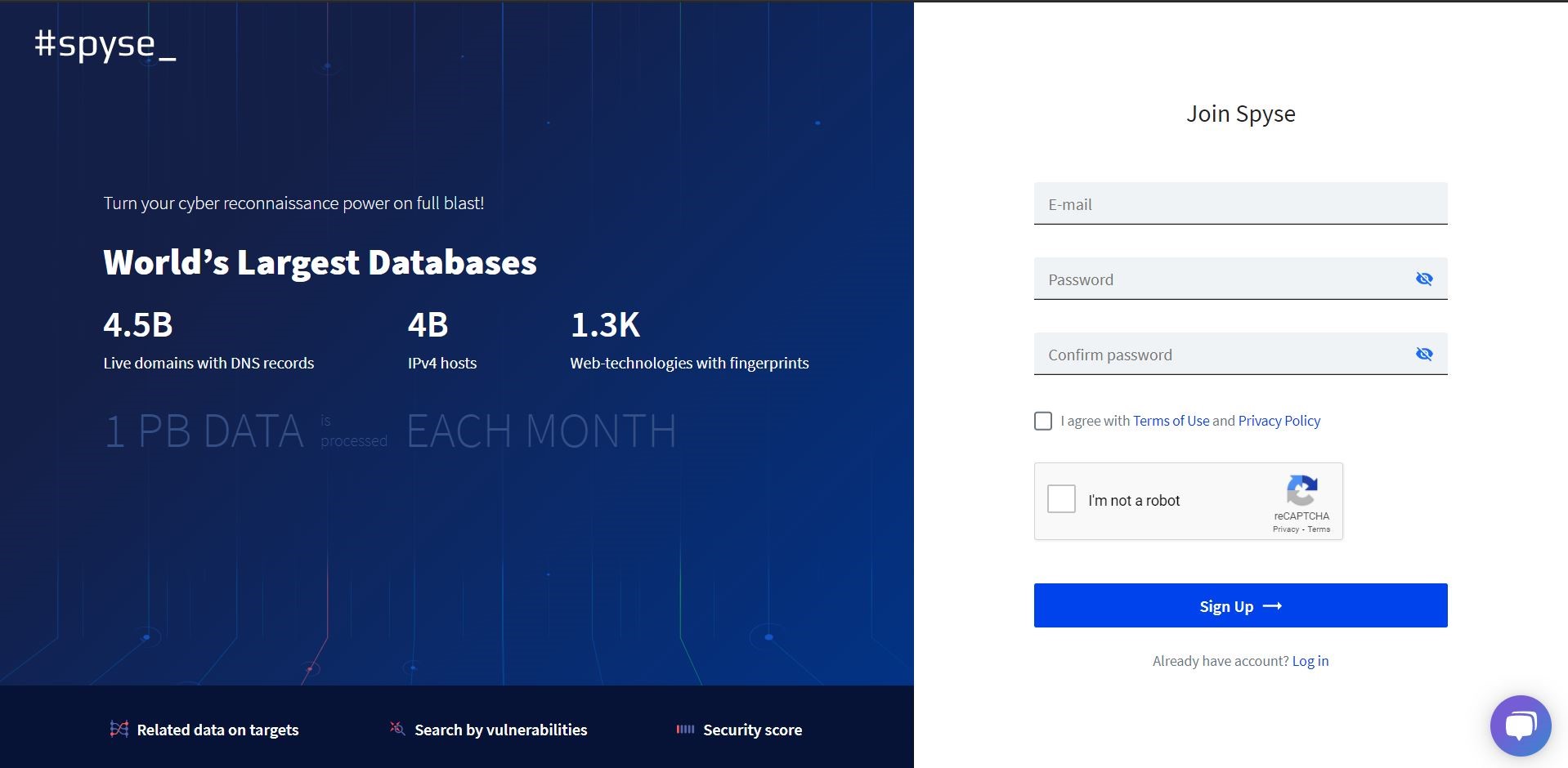Image resolution: width=1568 pixels, height=768 pixels.
Task: Click the arrow on Sign Up button
Action: point(1272,606)
